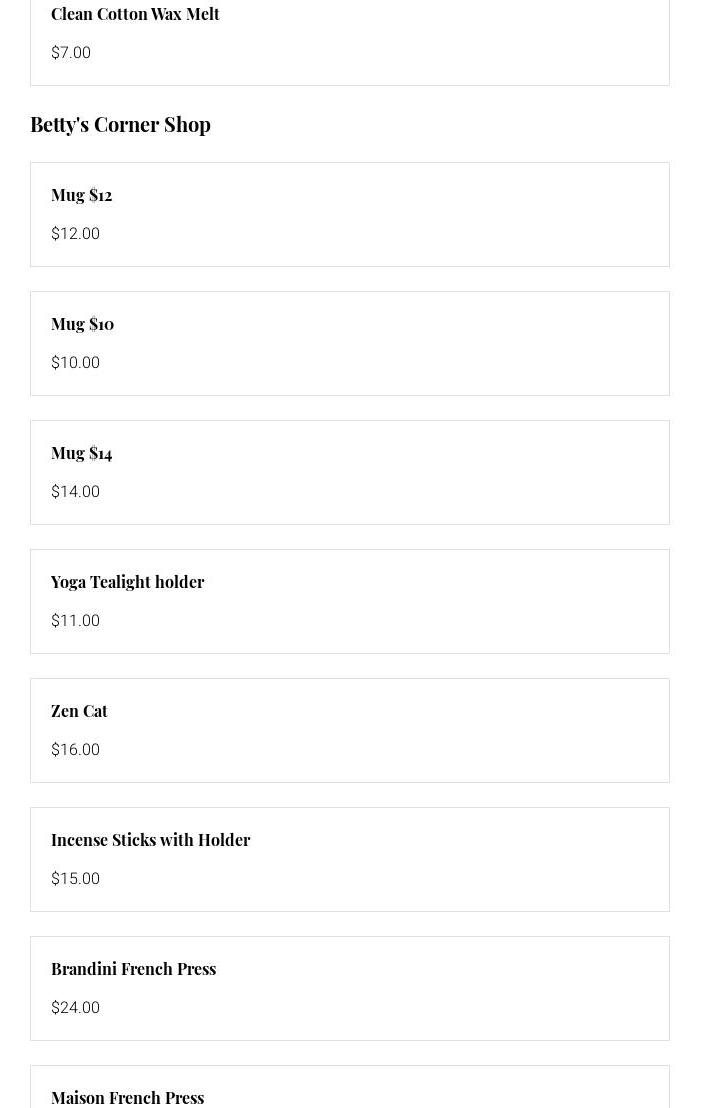705x1108 pixels.
Task: Click the $24.00 French press price
Action: pos(75,1008)
